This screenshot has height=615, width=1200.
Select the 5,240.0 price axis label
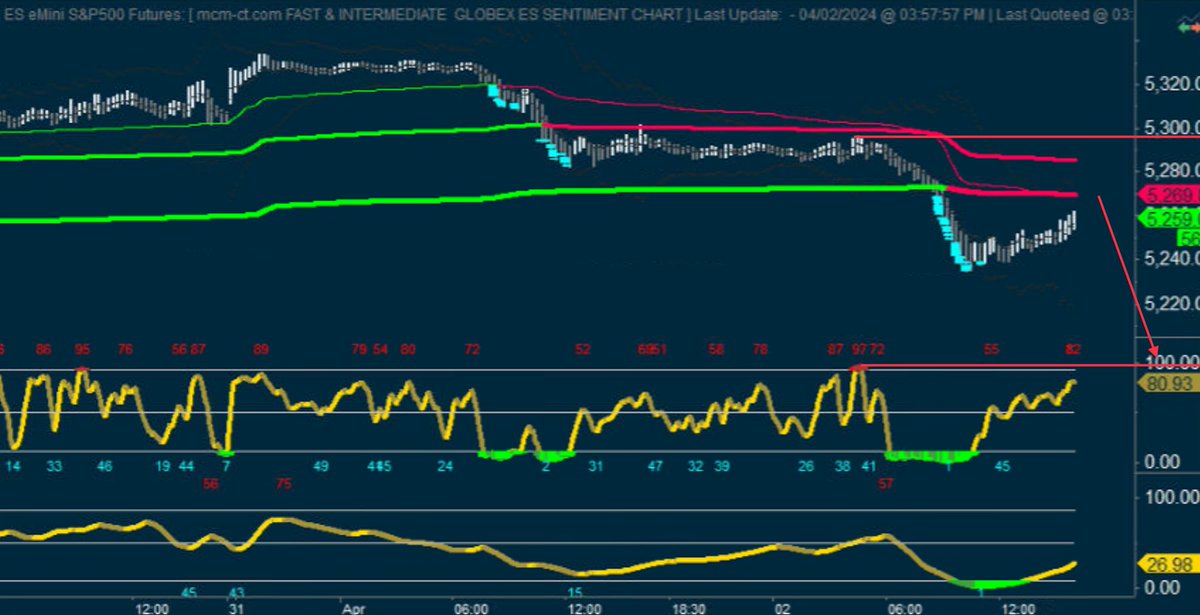1172,258
